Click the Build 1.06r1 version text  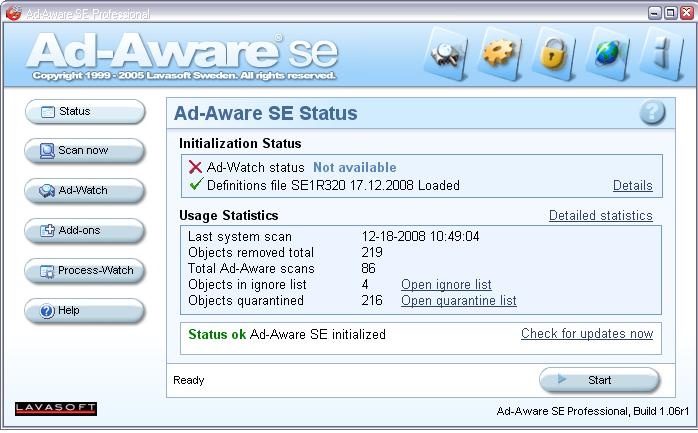click(x=661, y=411)
